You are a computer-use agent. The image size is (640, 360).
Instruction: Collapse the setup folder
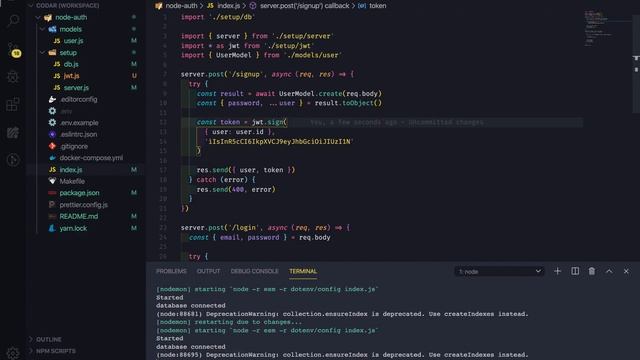pyautogui.click(x=42, y=53)
